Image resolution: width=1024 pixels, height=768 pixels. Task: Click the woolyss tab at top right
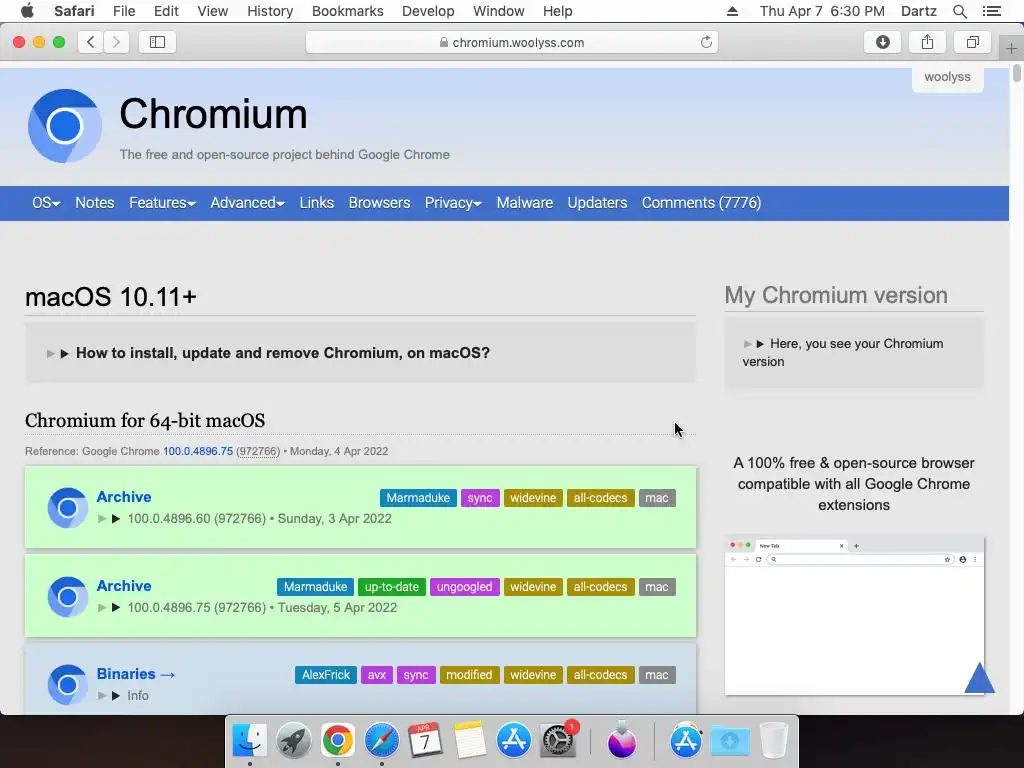pyautogui.click(x=948, y=77)
